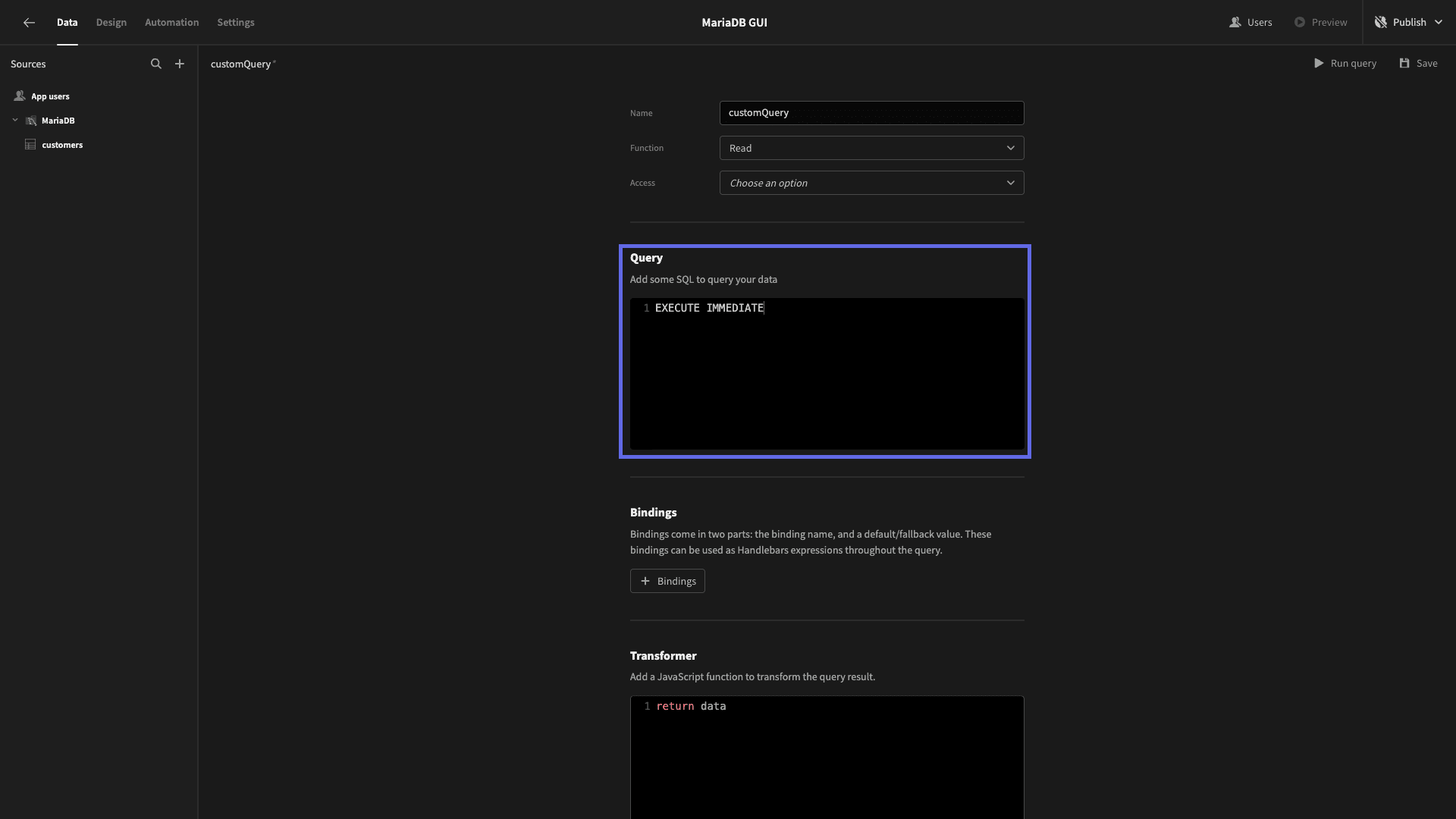
Task: Click the Transformer code editor
Action: pyautogui.click(x=827, y=757)
